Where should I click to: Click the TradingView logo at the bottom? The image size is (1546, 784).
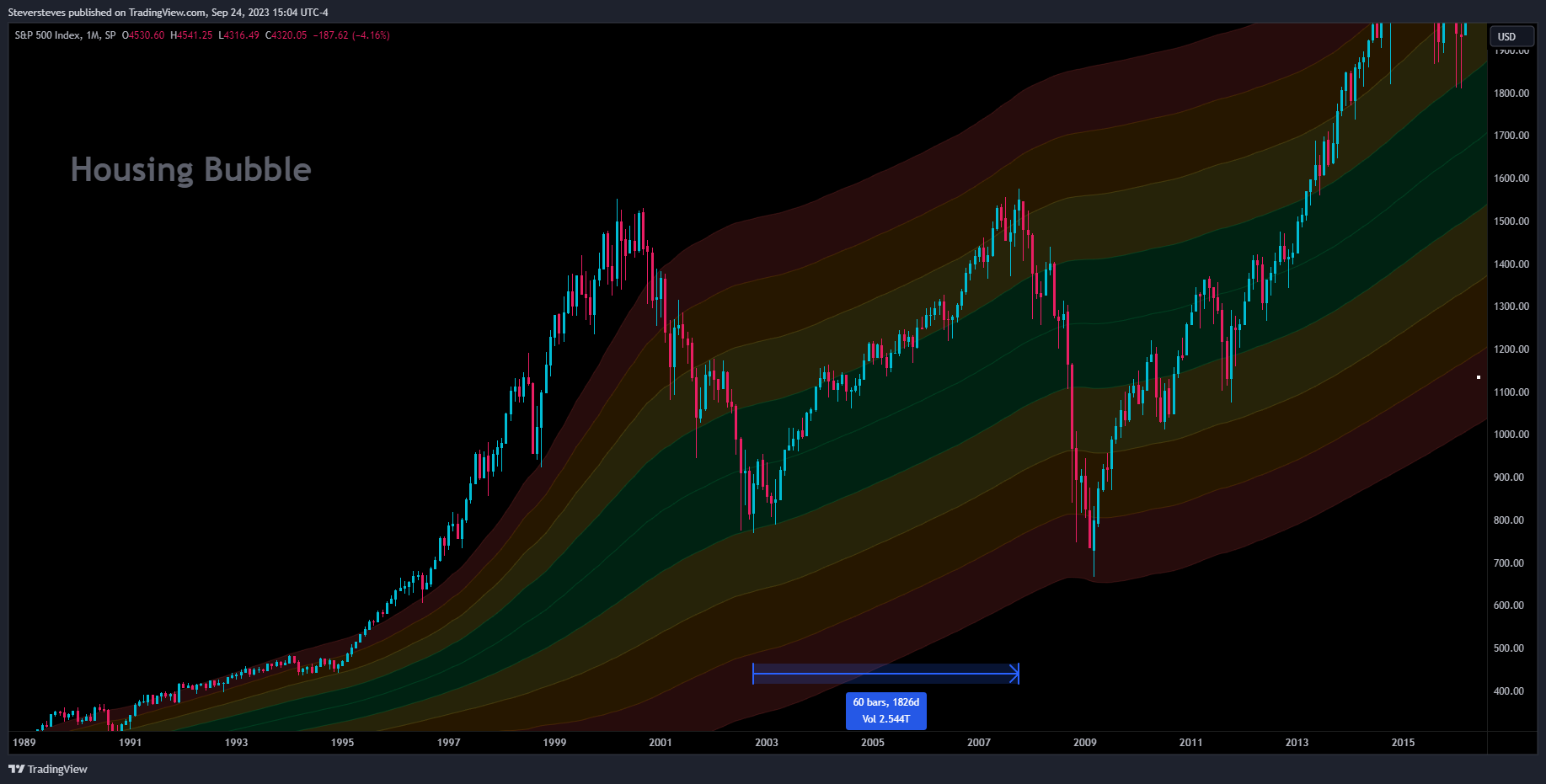48,769
